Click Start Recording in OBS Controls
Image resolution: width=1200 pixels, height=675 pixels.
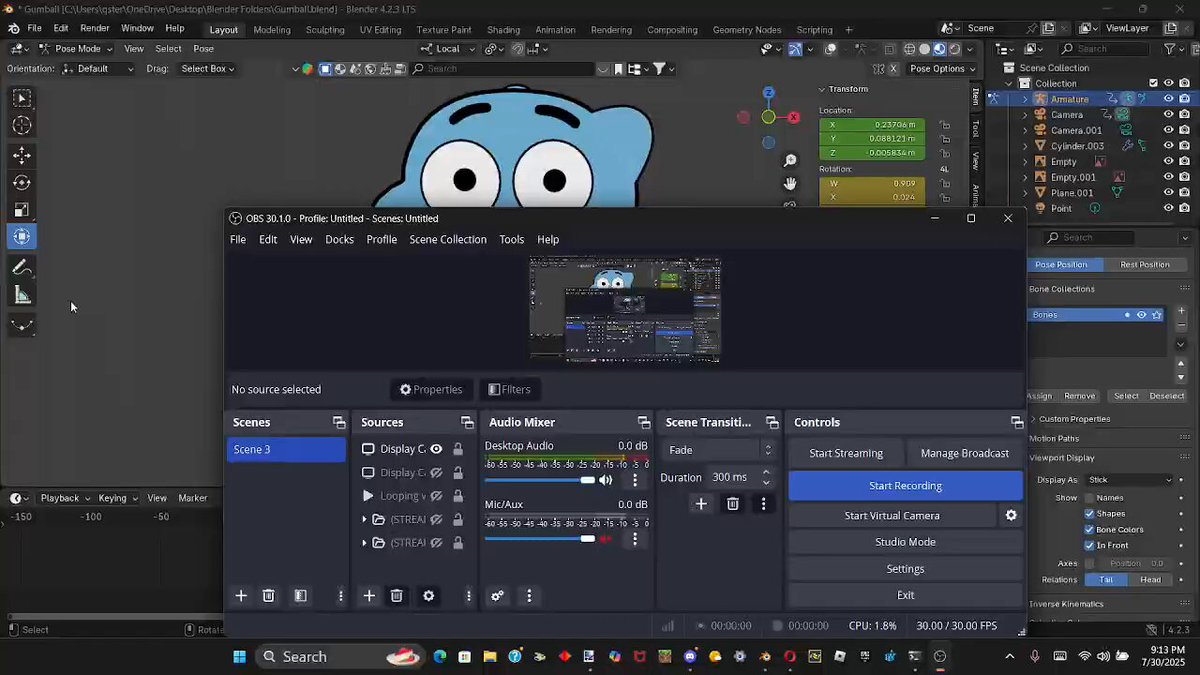pyautogui.click(x=905, y=486)
